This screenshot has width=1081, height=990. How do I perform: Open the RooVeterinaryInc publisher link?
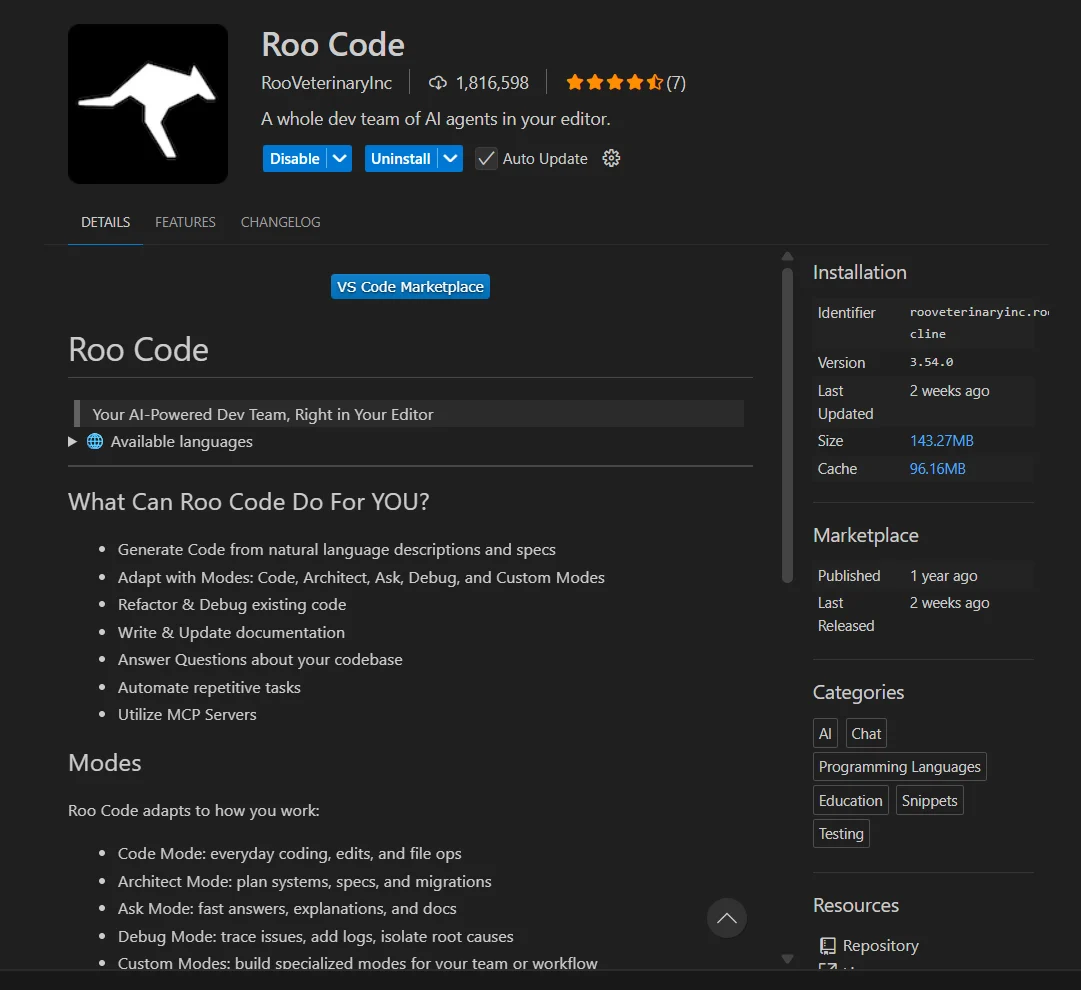coord(327,83)
